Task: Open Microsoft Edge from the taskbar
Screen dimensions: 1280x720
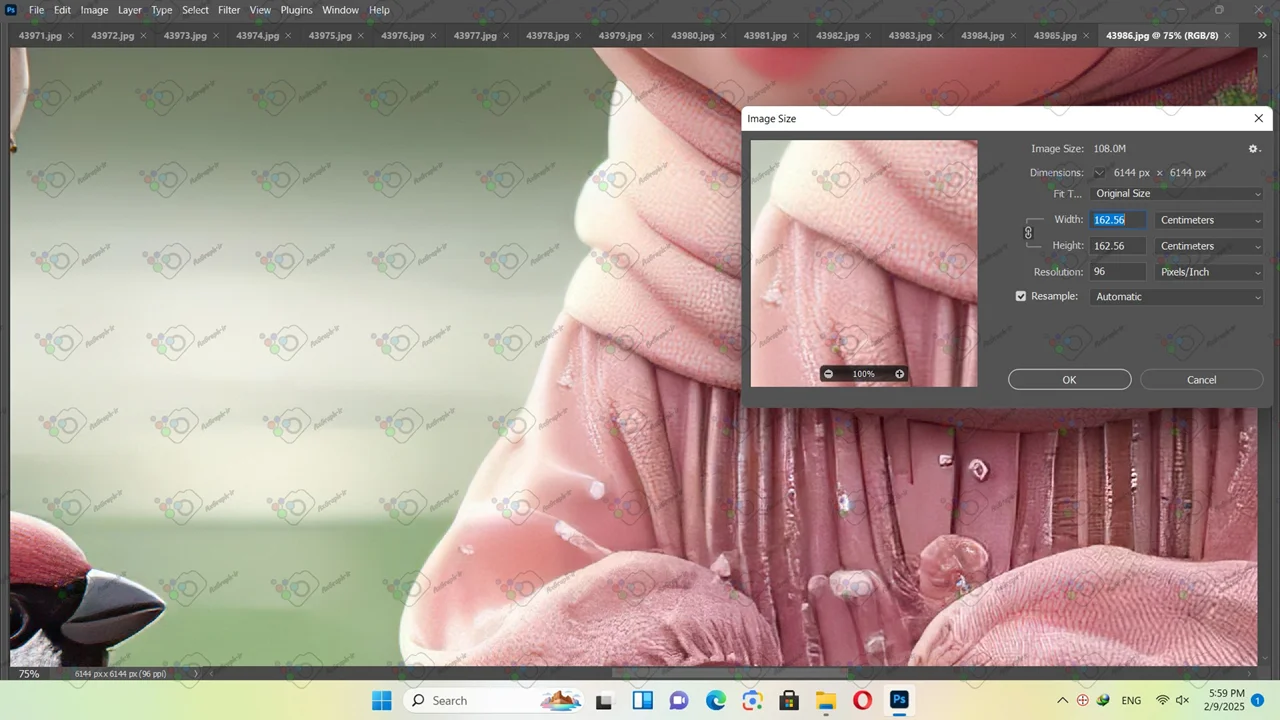Action: (716, 700)
